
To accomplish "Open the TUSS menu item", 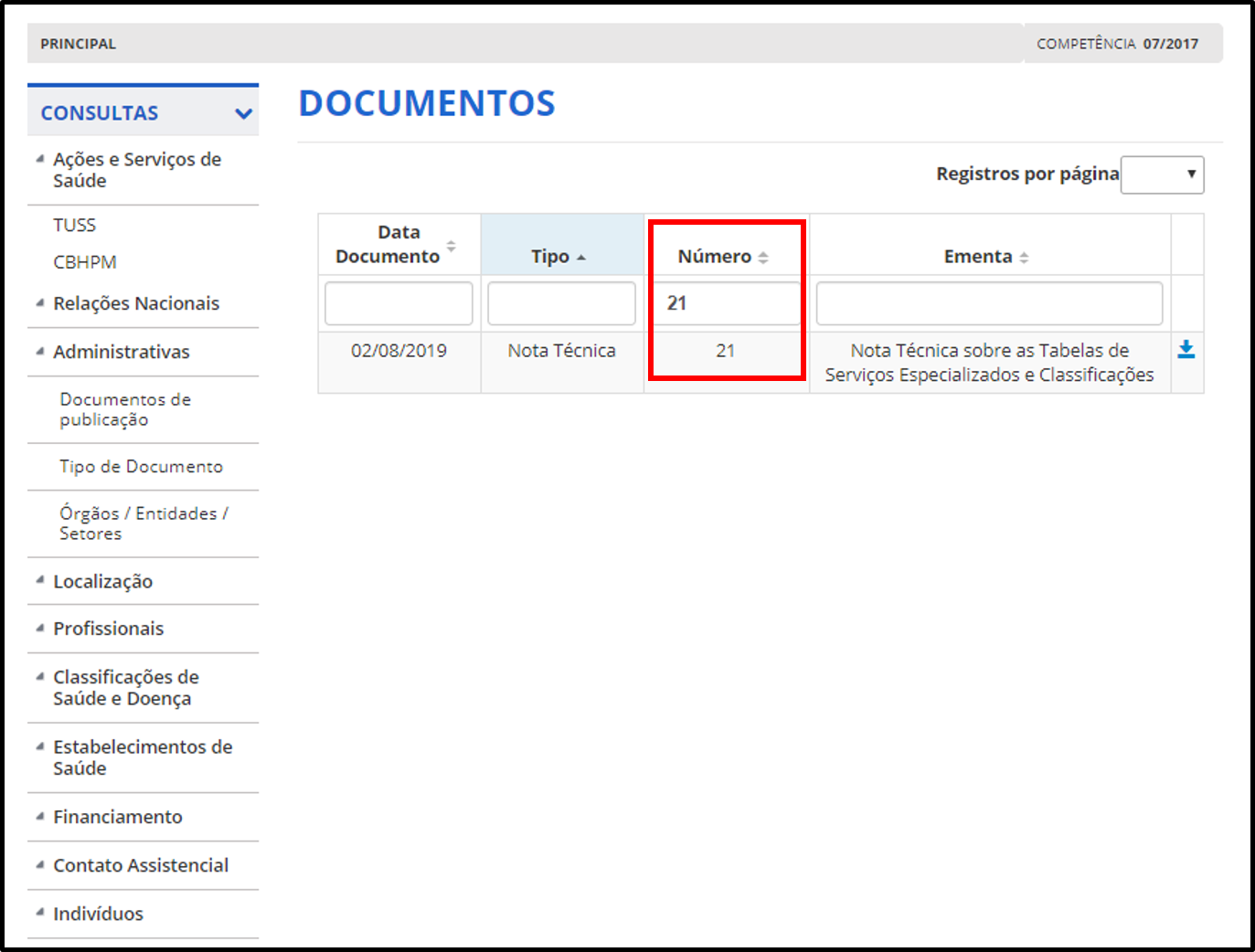I will 75,225.
